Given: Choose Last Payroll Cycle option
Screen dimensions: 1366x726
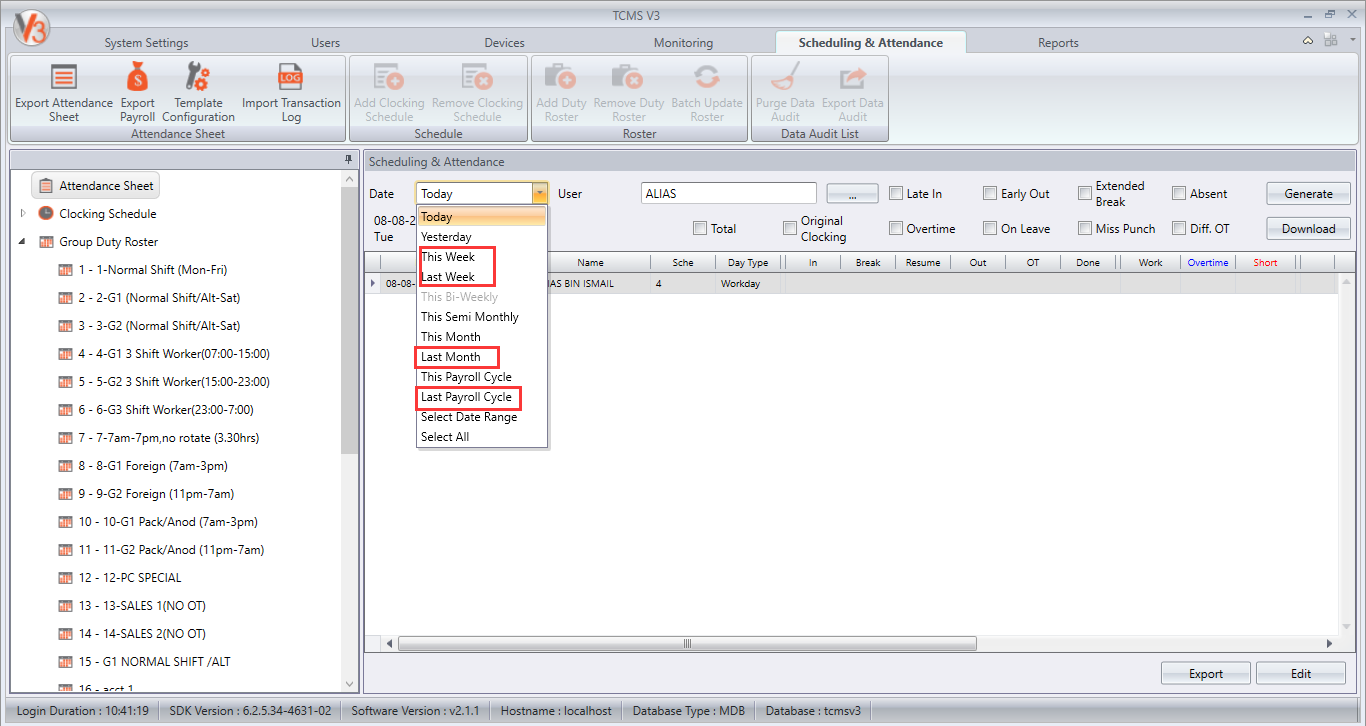Looking at the screenshot, I should [x=482, y=397].
